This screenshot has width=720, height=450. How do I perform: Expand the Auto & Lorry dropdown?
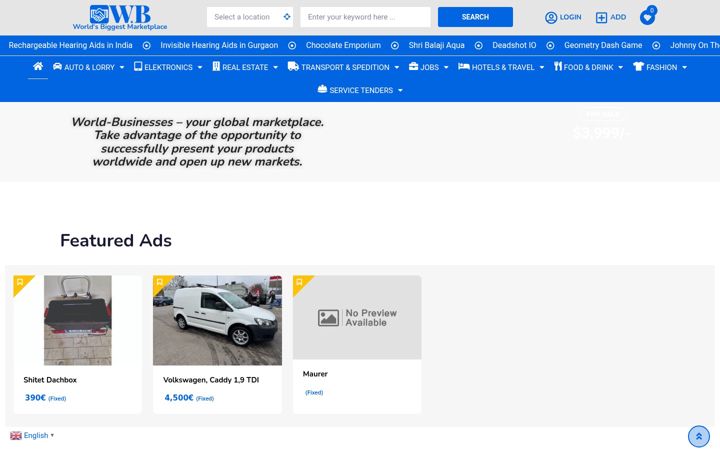tap(89, 67)
